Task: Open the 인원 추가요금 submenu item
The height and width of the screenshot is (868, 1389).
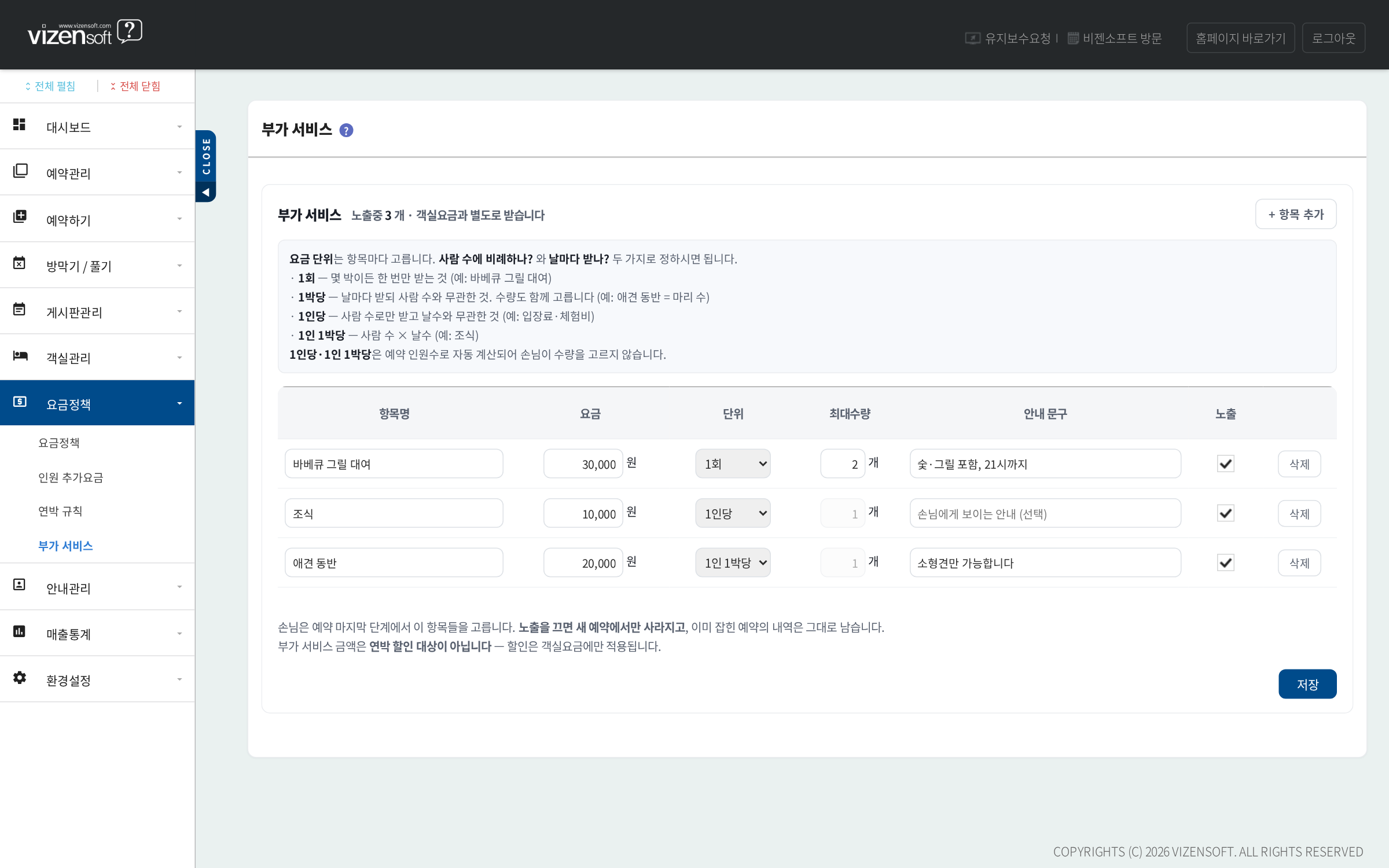Action: pos(71,477)
